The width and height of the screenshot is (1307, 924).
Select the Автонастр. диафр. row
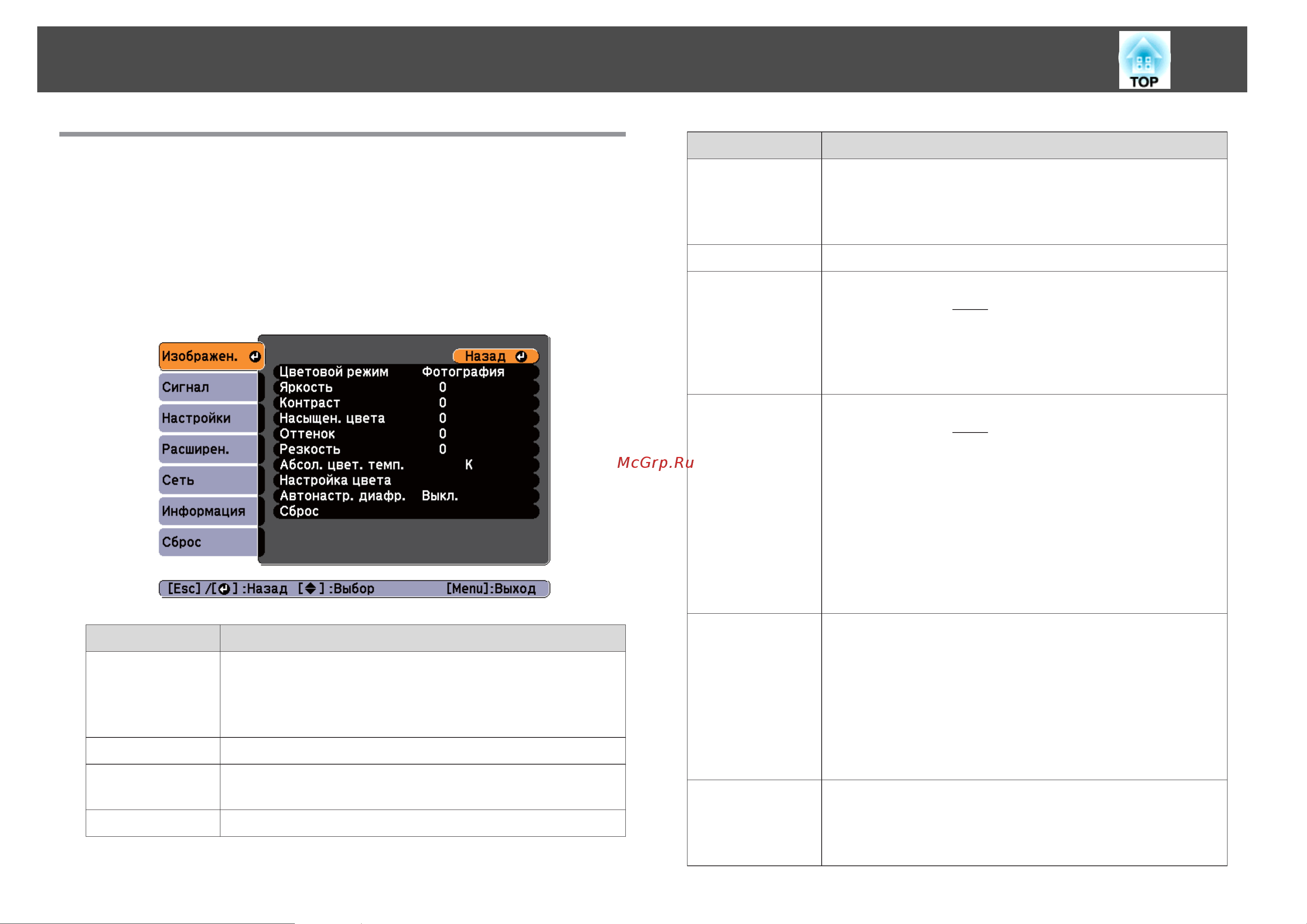click(406, 496)
